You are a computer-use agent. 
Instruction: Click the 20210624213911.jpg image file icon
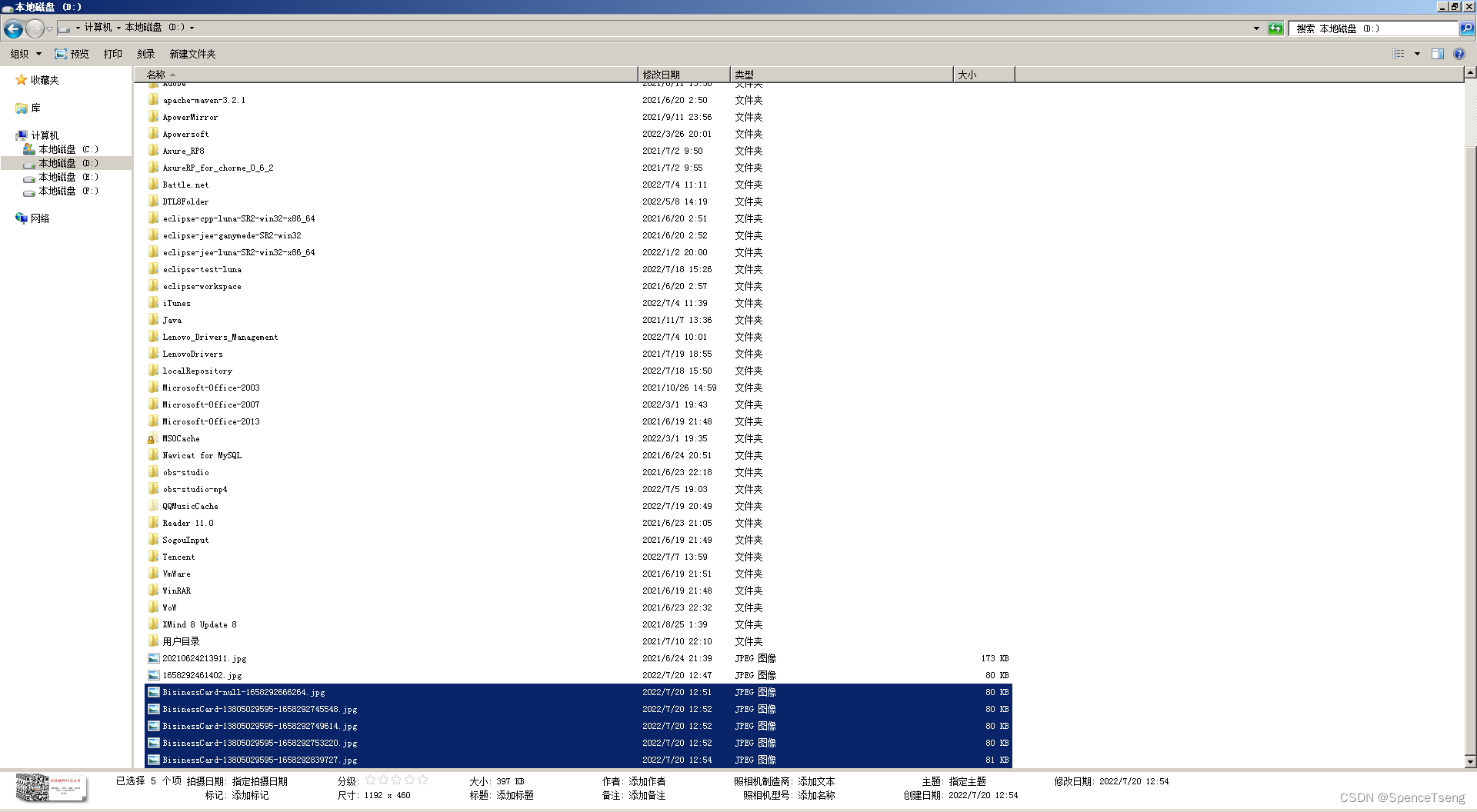153,658
